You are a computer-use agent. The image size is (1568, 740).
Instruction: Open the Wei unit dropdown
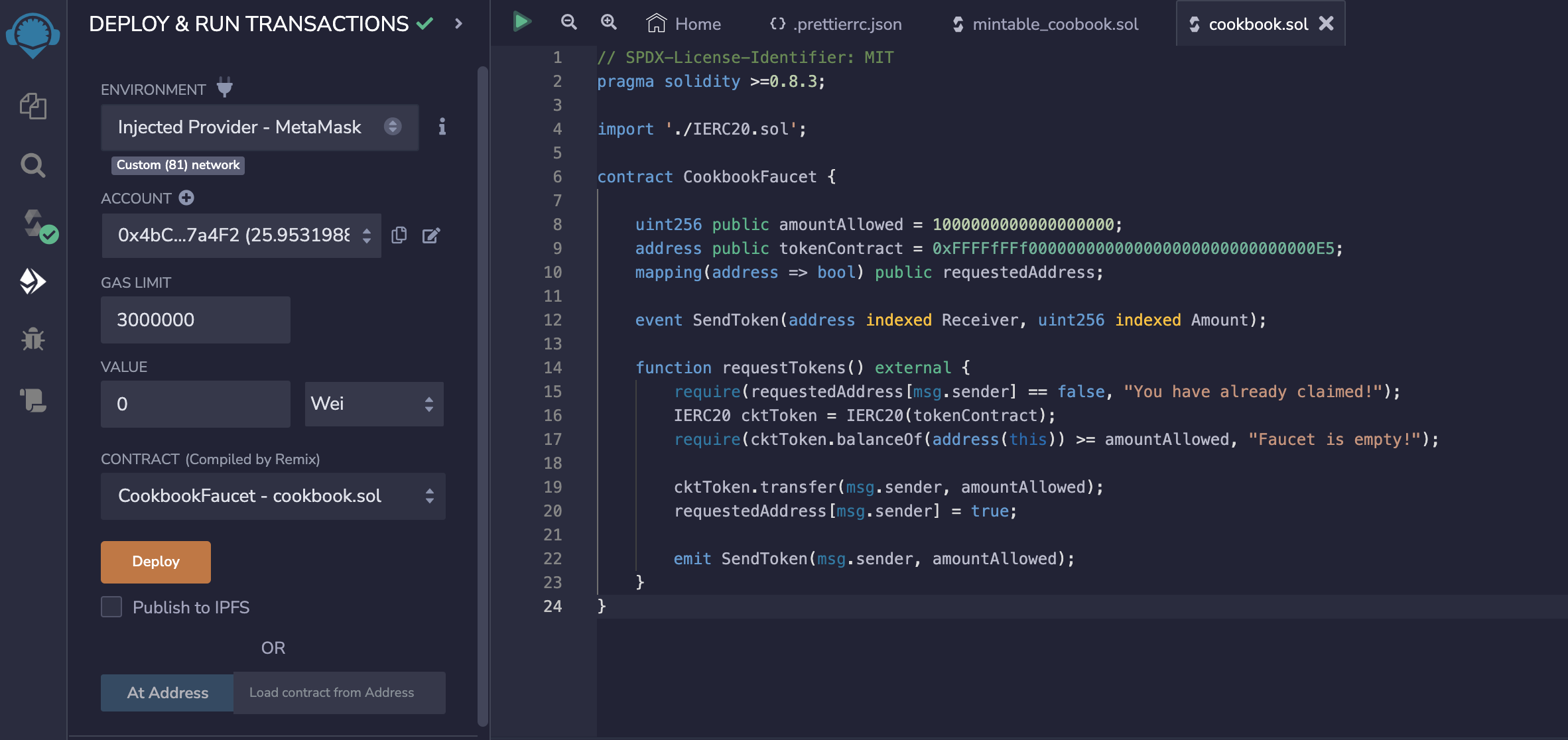pos(373,404)
